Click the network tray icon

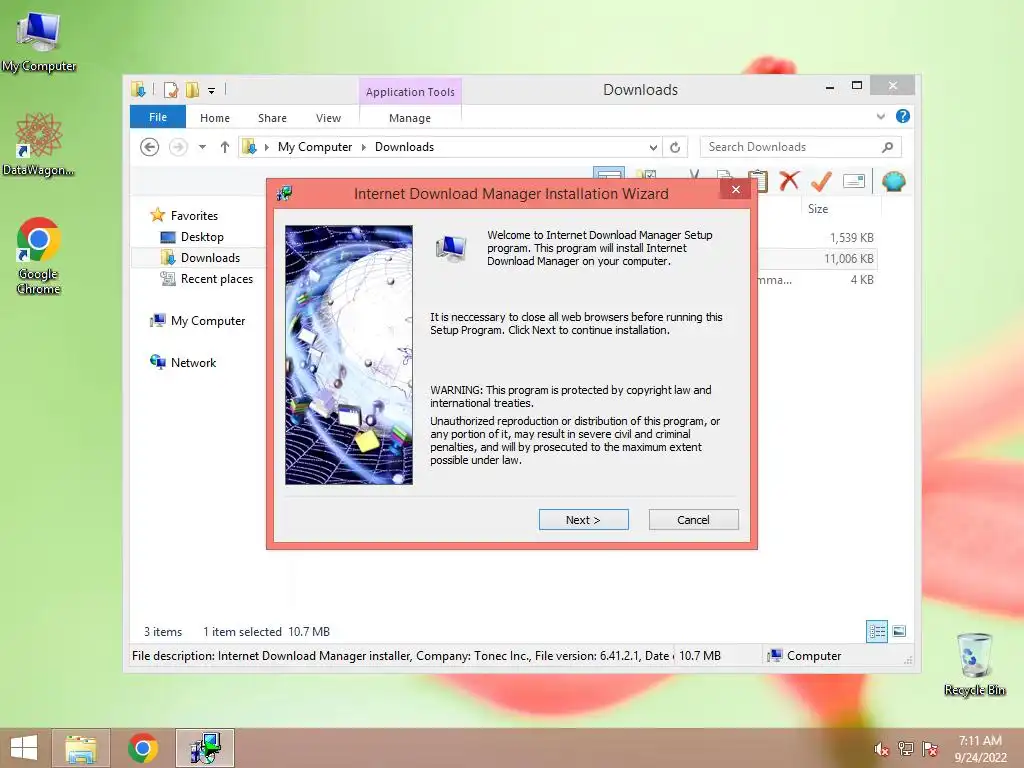[x=906, y=749]
